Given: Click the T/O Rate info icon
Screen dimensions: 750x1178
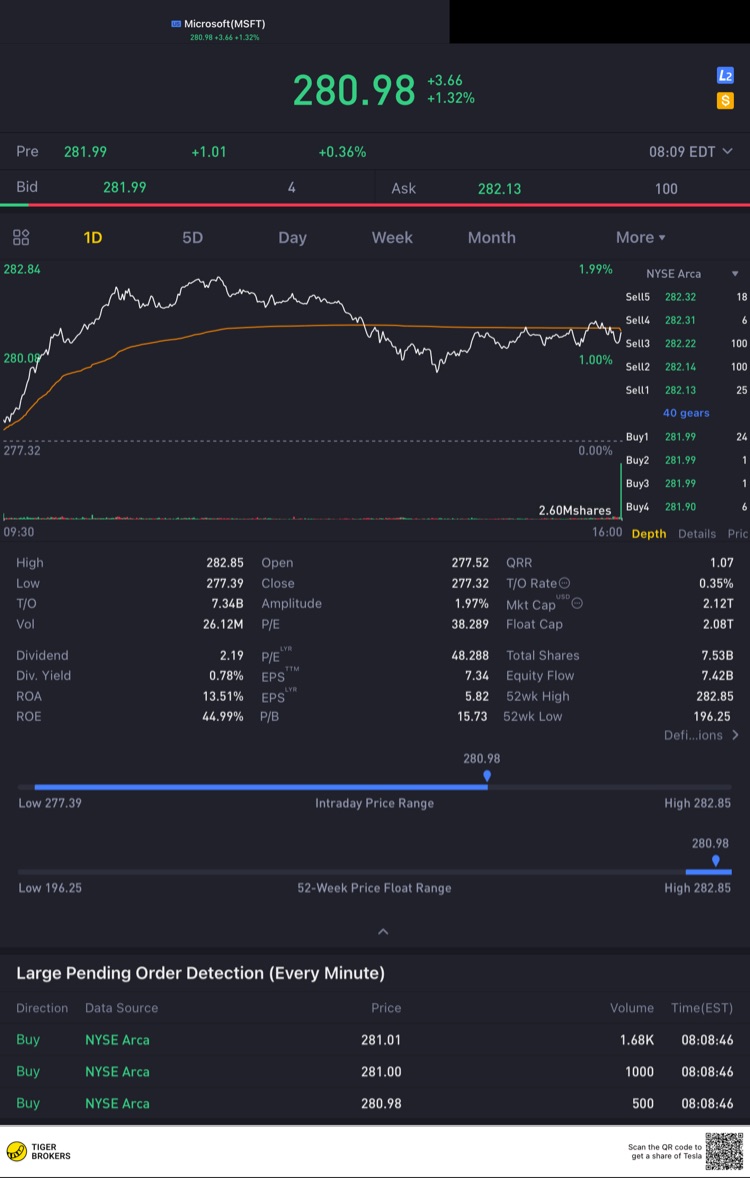Looking at the screenshot, I should click(x=564, y=583).
